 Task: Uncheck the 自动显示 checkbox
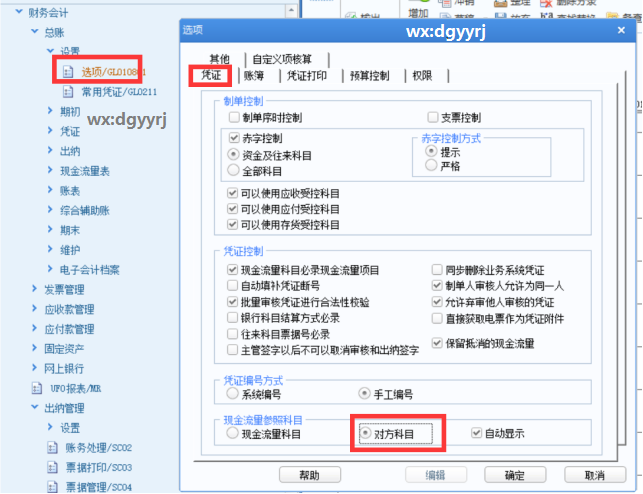pos(477,434)
